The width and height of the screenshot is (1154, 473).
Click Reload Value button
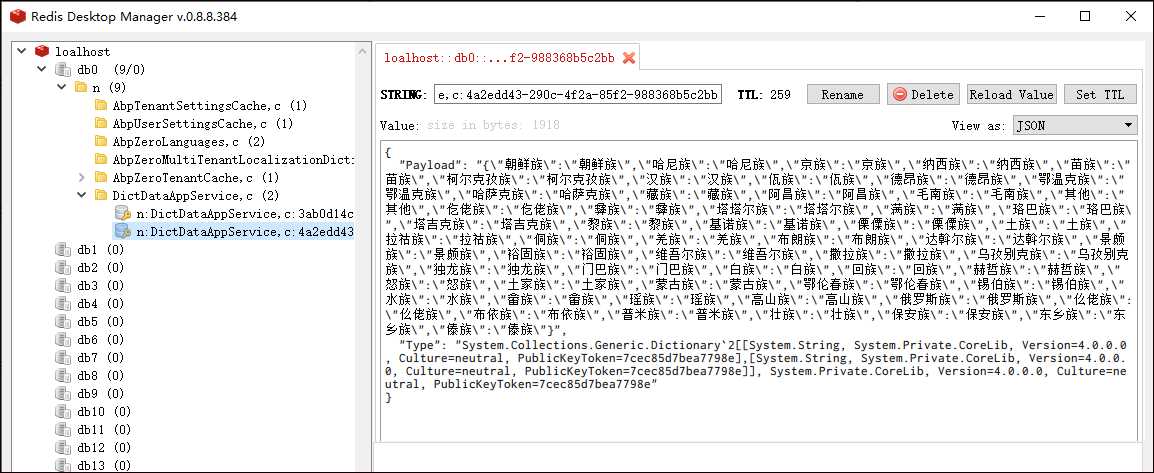coord(1011,94)
